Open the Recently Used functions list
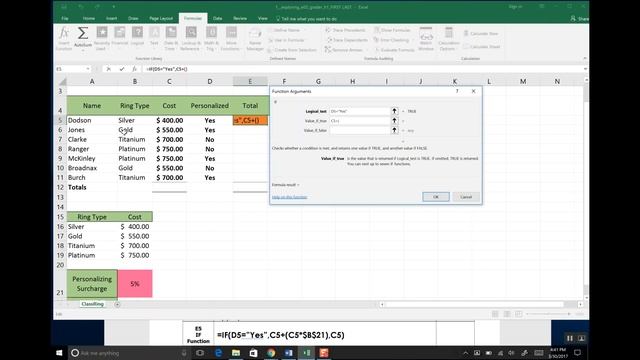Viewport: 640px width, 360px height. click(x=102, y=38)
